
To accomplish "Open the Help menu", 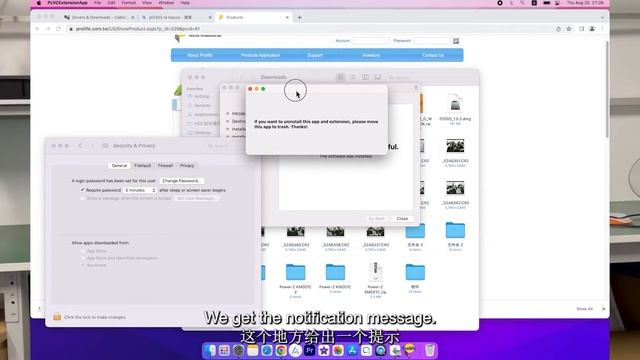I will (185, 3).
